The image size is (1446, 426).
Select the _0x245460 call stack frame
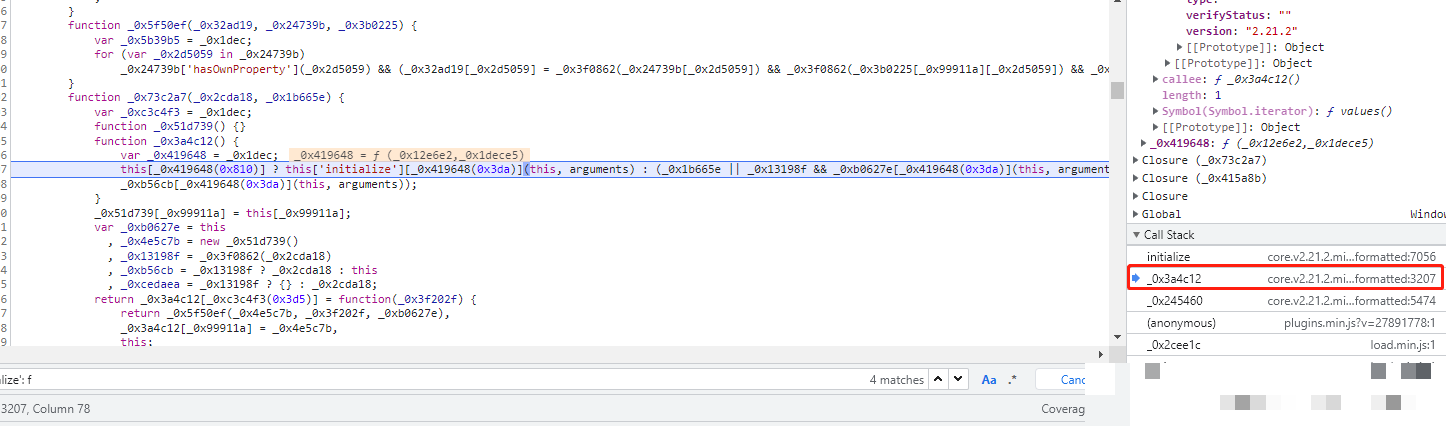[x=1175, y=301]
